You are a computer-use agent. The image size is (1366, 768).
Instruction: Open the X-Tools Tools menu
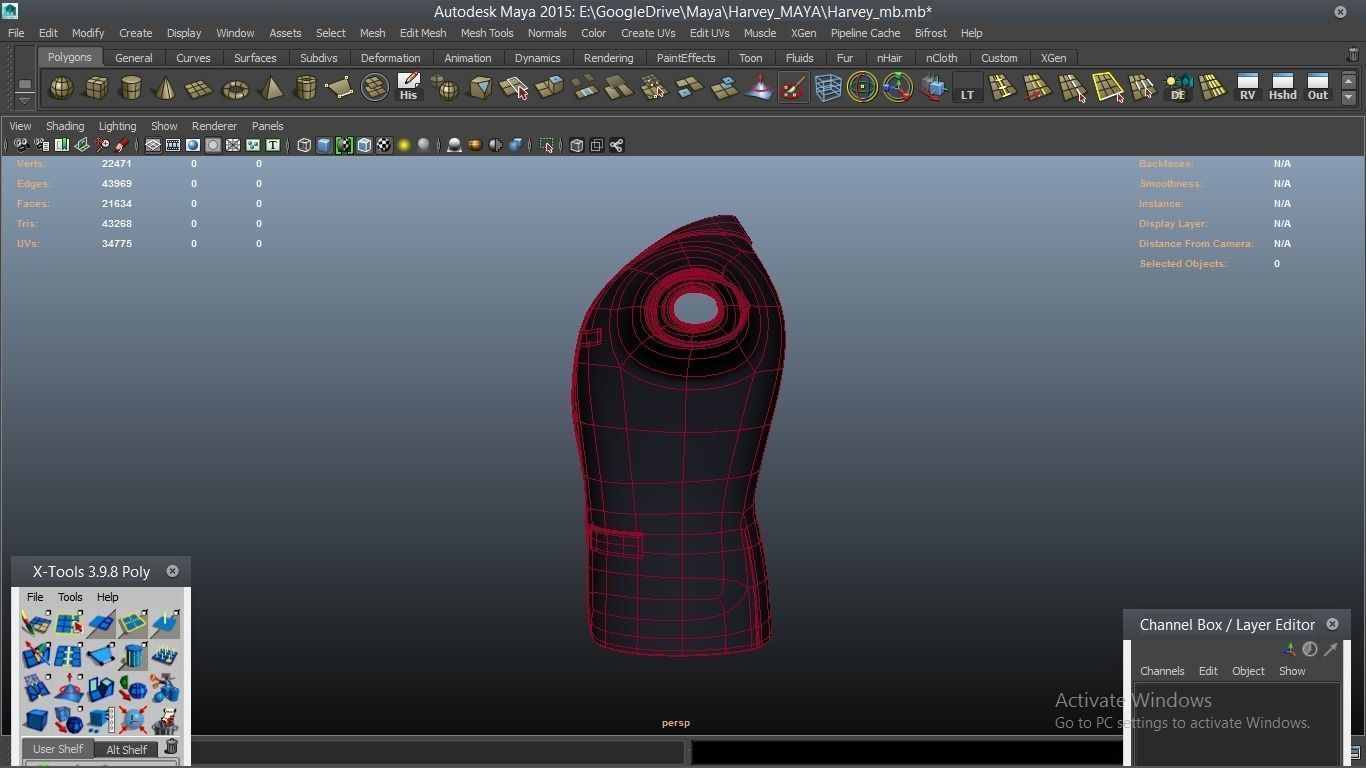pyautogui.click(x=70, y=597)
